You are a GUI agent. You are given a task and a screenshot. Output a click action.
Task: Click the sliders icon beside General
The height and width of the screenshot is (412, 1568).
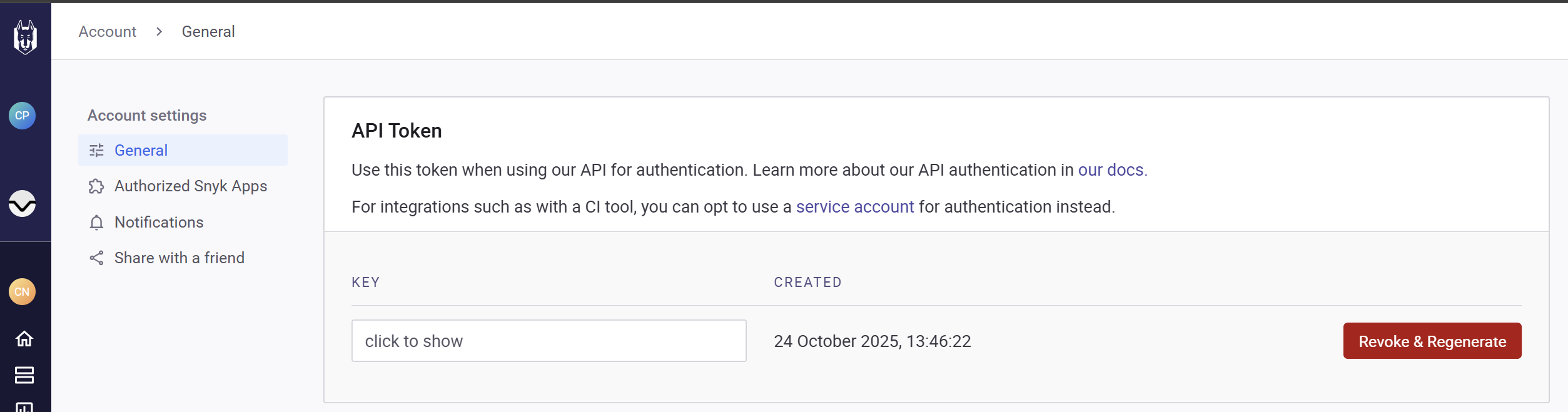96,150
